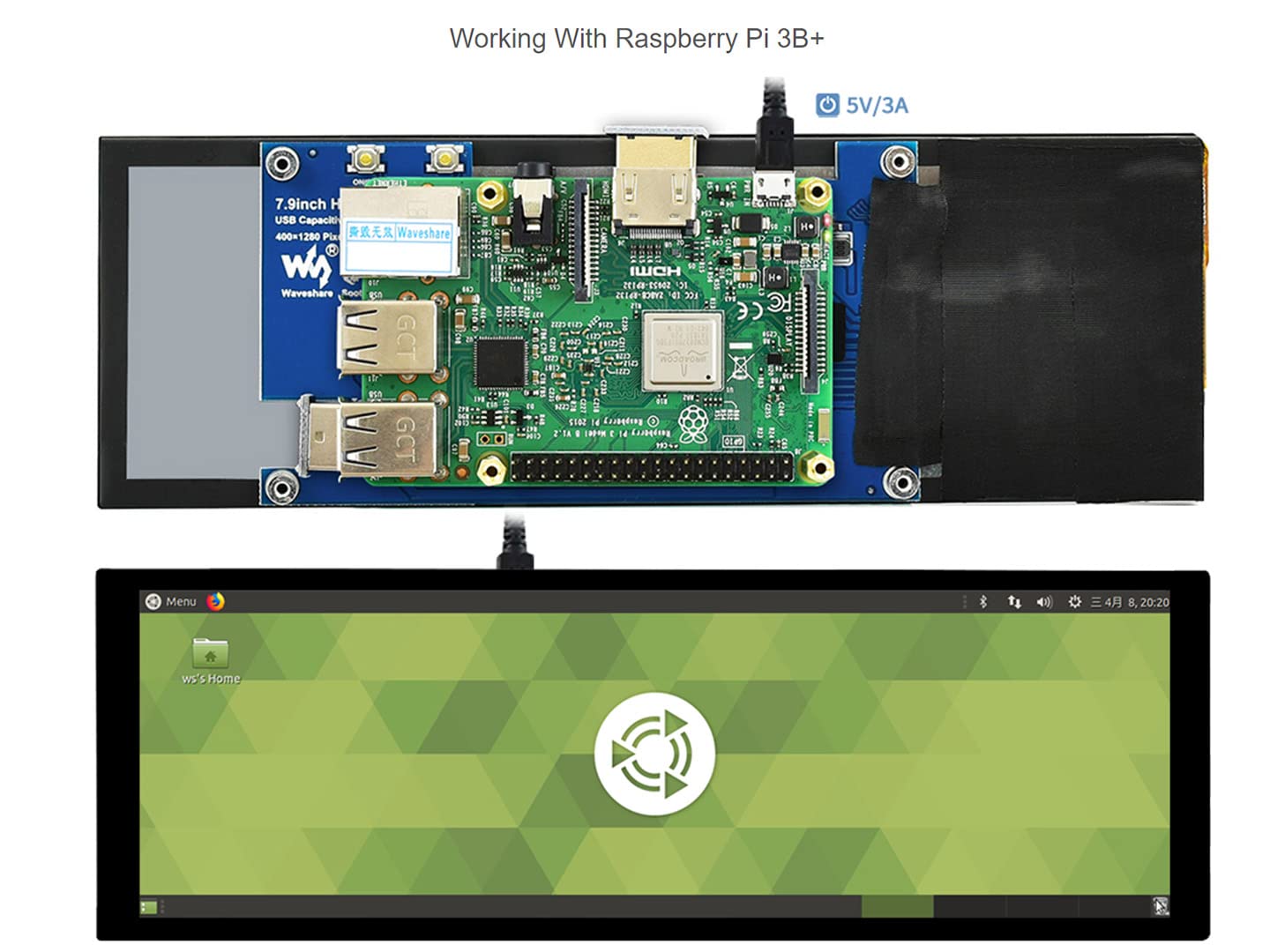Open the network connections indicator
1270x952 pixels.
[1014, 601]
